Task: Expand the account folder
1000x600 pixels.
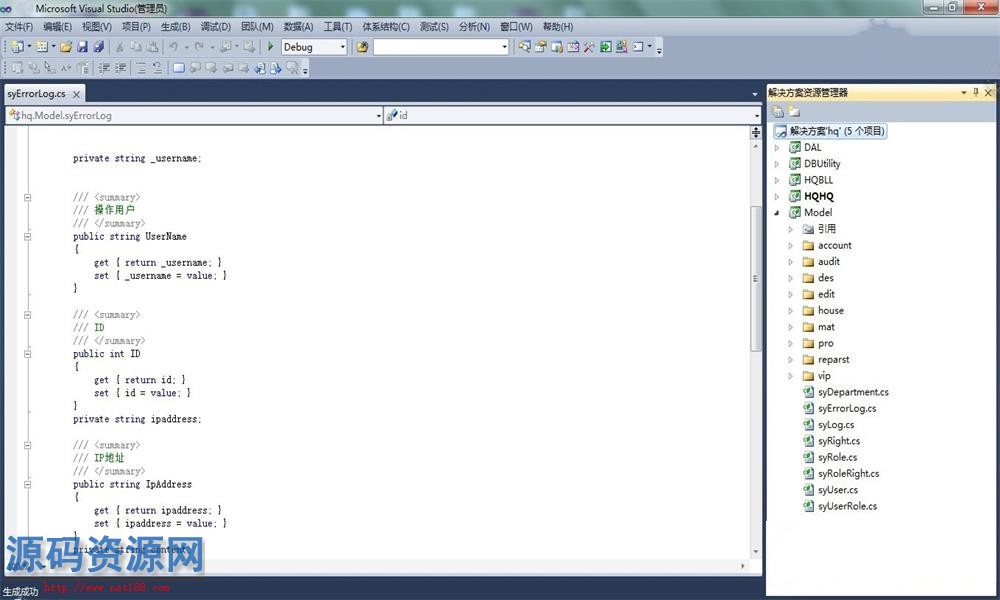Action: pyautogui.click(x=790, y=245)
